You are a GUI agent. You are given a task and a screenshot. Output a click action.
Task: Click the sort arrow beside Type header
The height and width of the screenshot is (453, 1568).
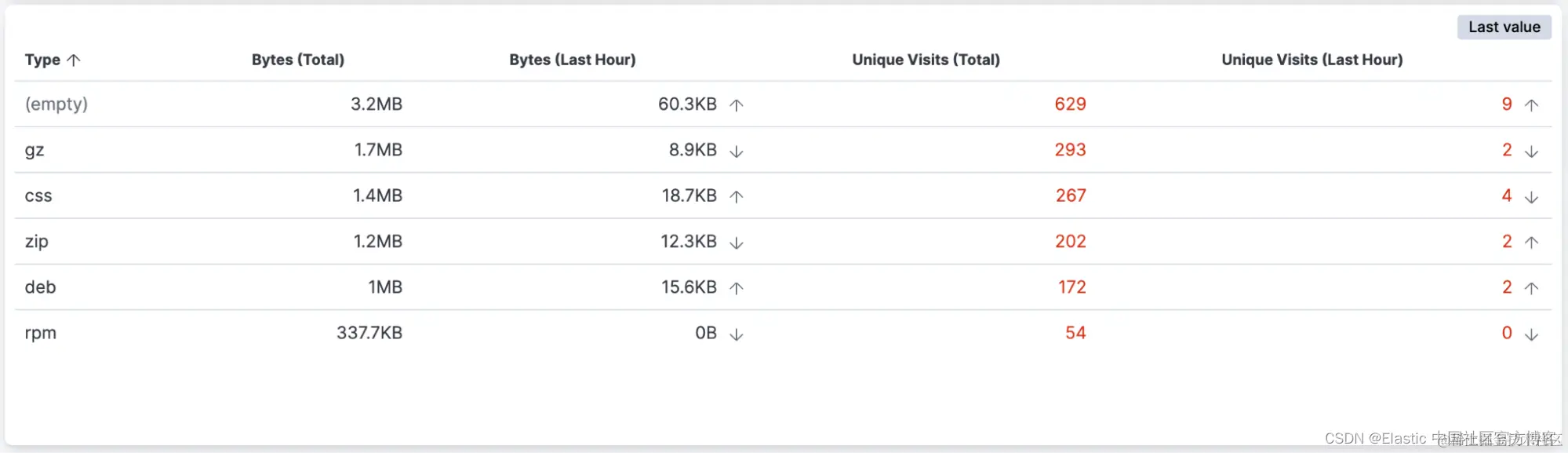(x=74, y=60)
